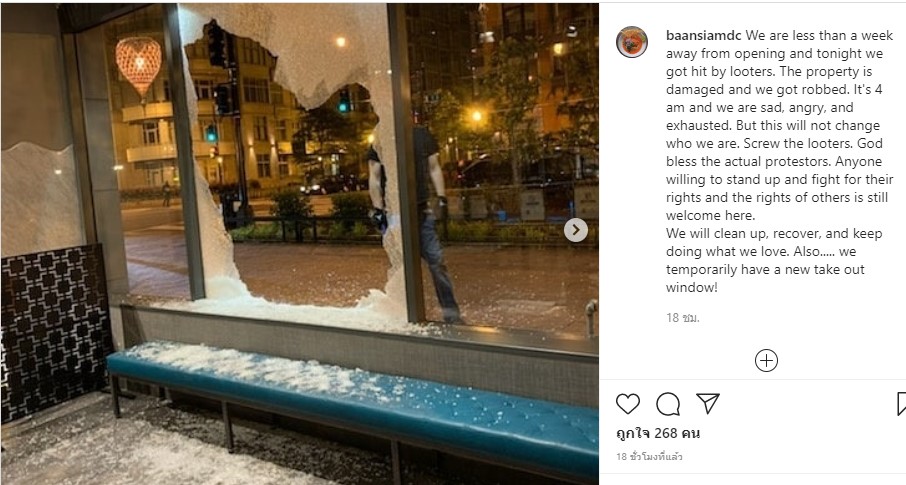
Task: Like the post with the heart icon
Action: tap(627, 403)
